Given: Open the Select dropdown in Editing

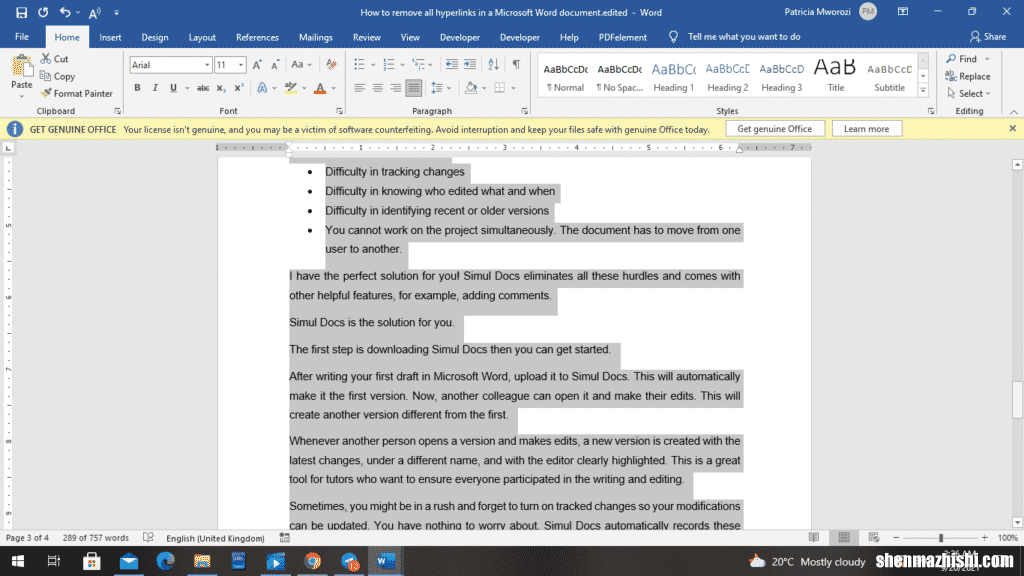Looking at the screenshot, I should 969,93.
